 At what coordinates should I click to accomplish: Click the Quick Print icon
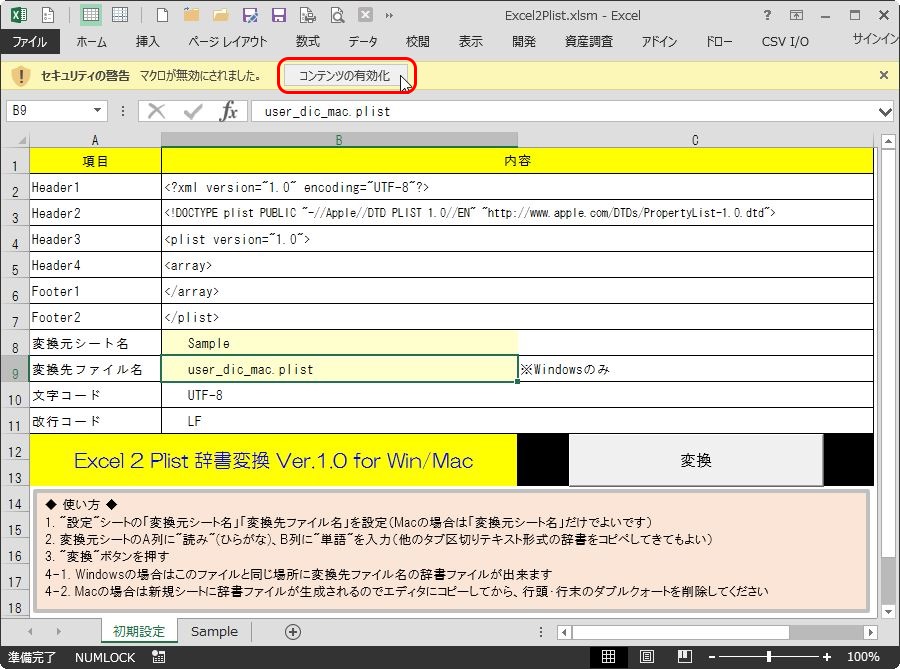pos(310,16)
